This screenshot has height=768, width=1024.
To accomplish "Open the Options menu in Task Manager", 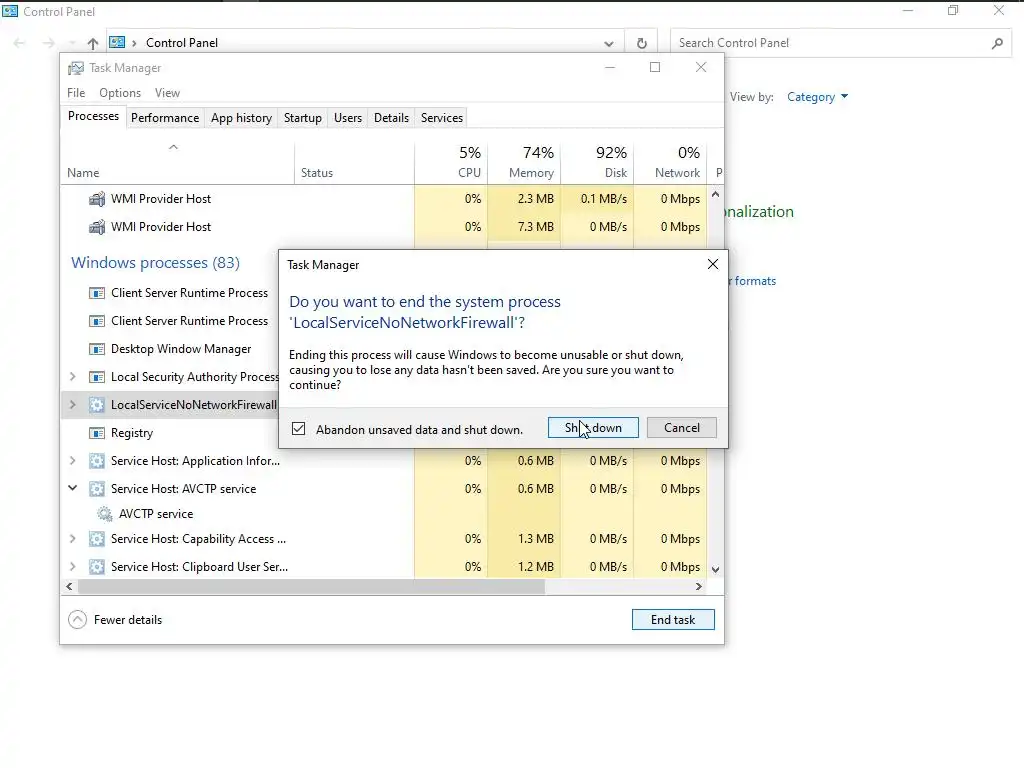I will (x=120, y=93).
